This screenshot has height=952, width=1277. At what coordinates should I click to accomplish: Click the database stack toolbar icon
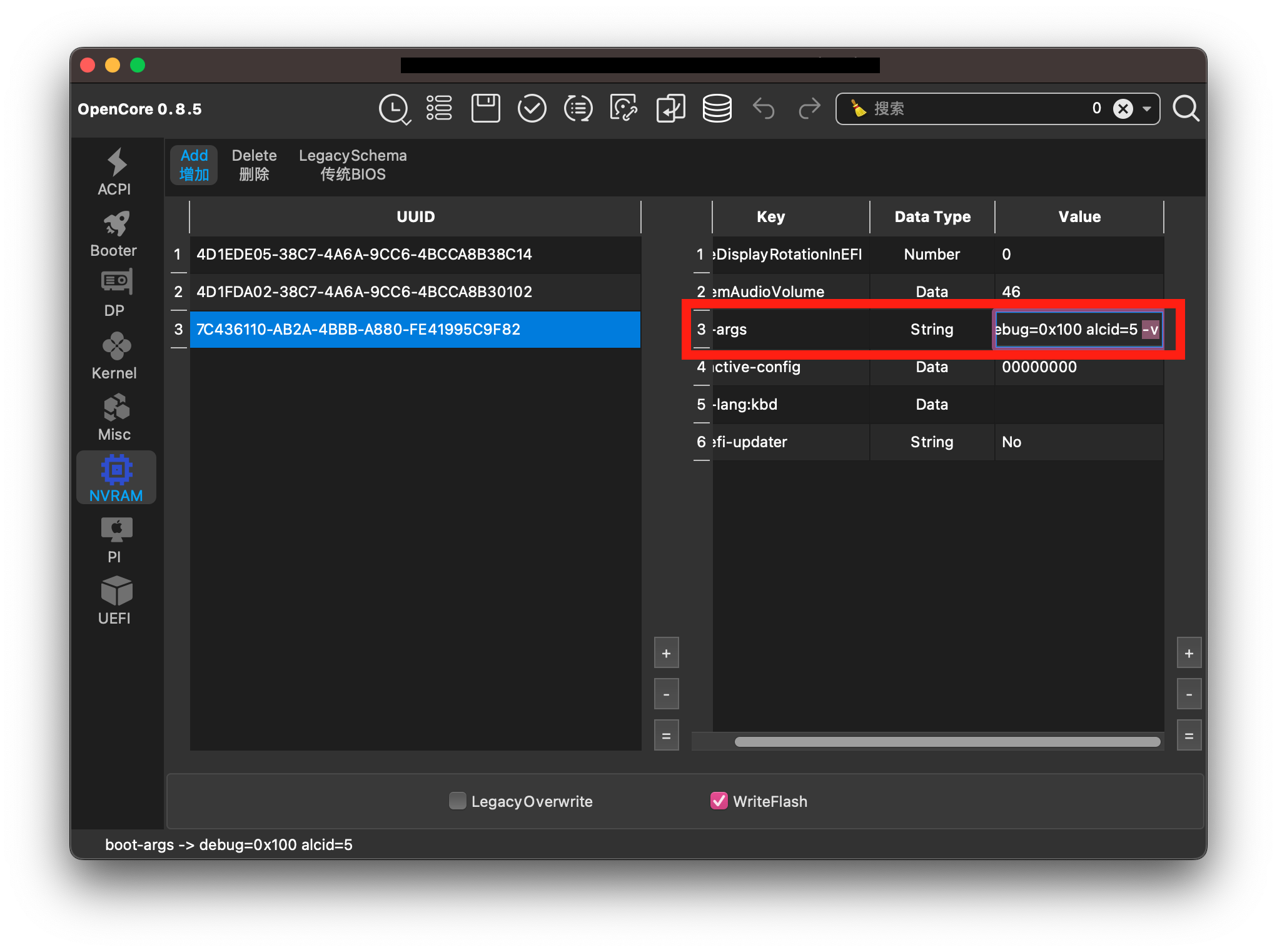[717, 109]
